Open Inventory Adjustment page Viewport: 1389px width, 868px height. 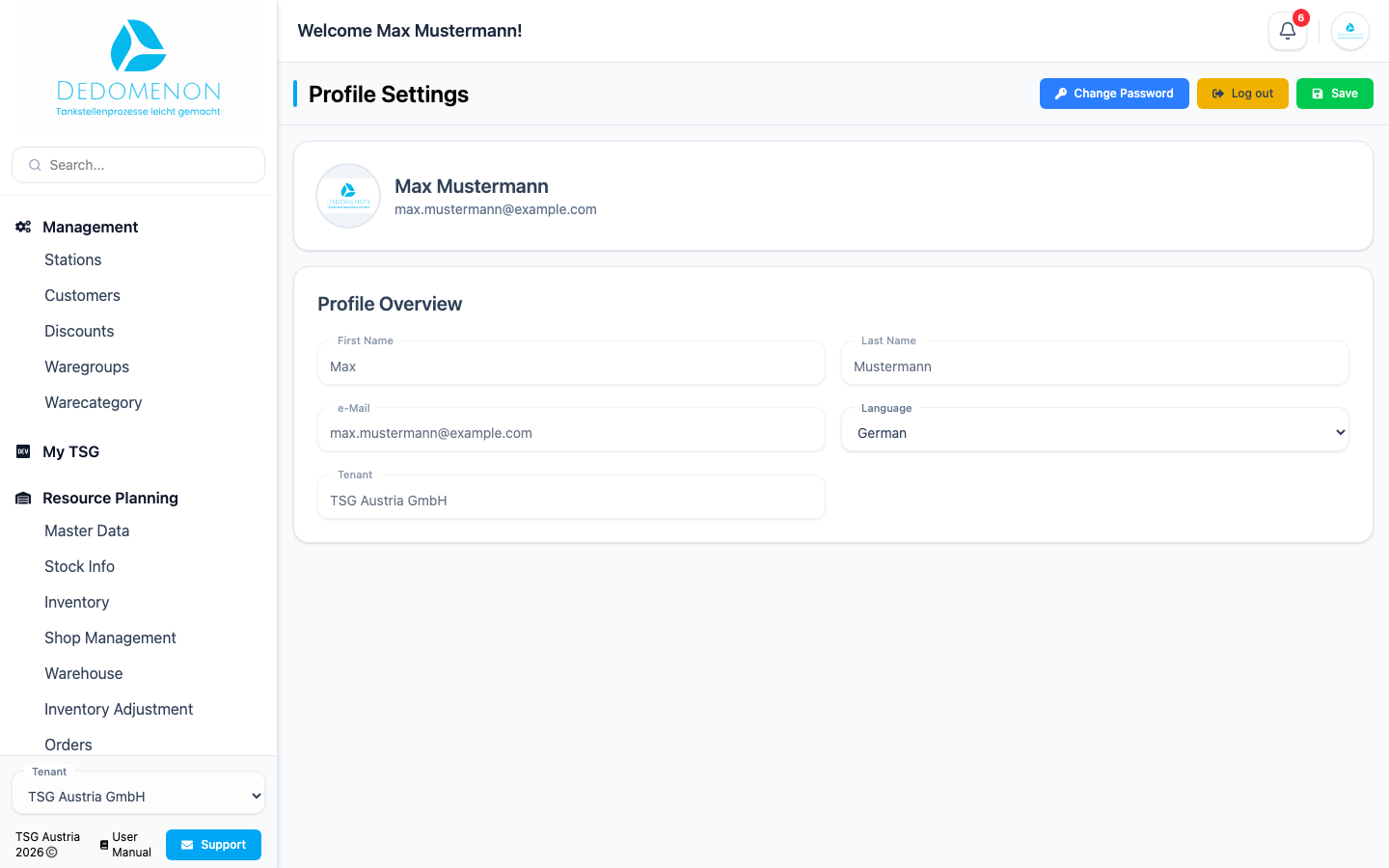pyautogui.click(x=119, y=710)
